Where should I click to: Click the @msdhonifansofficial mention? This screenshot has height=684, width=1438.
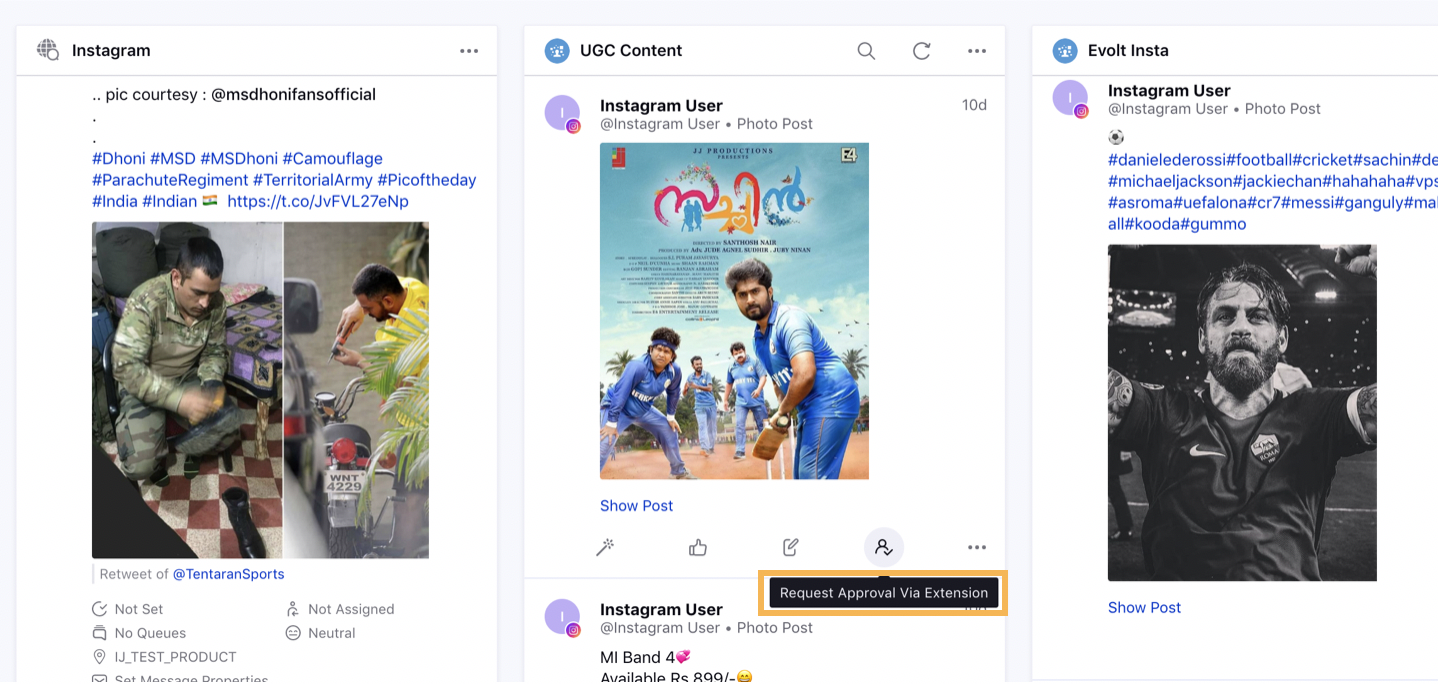293,95
